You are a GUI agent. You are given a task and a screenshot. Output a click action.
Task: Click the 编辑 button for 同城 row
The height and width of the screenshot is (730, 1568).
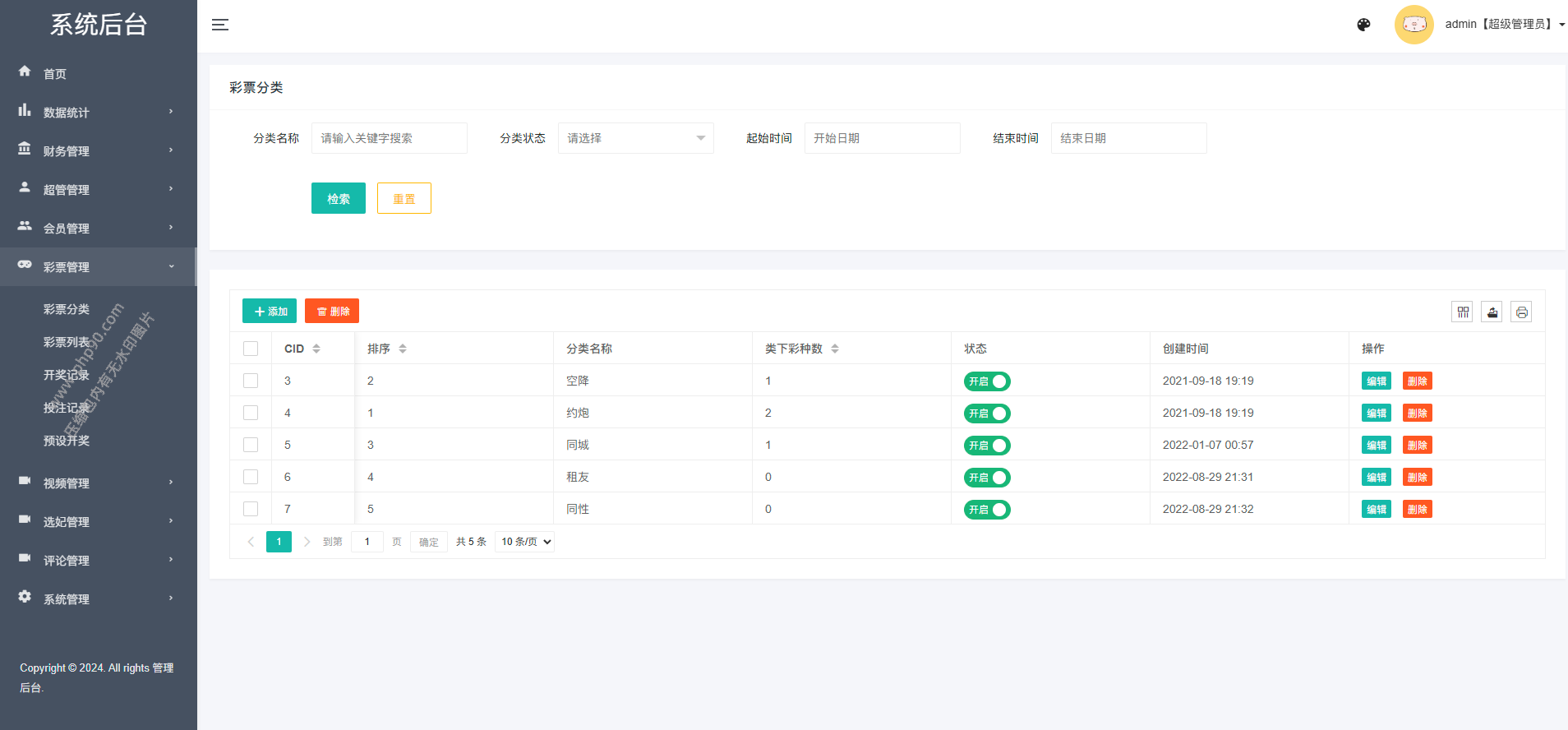[x=1376, y=446]
